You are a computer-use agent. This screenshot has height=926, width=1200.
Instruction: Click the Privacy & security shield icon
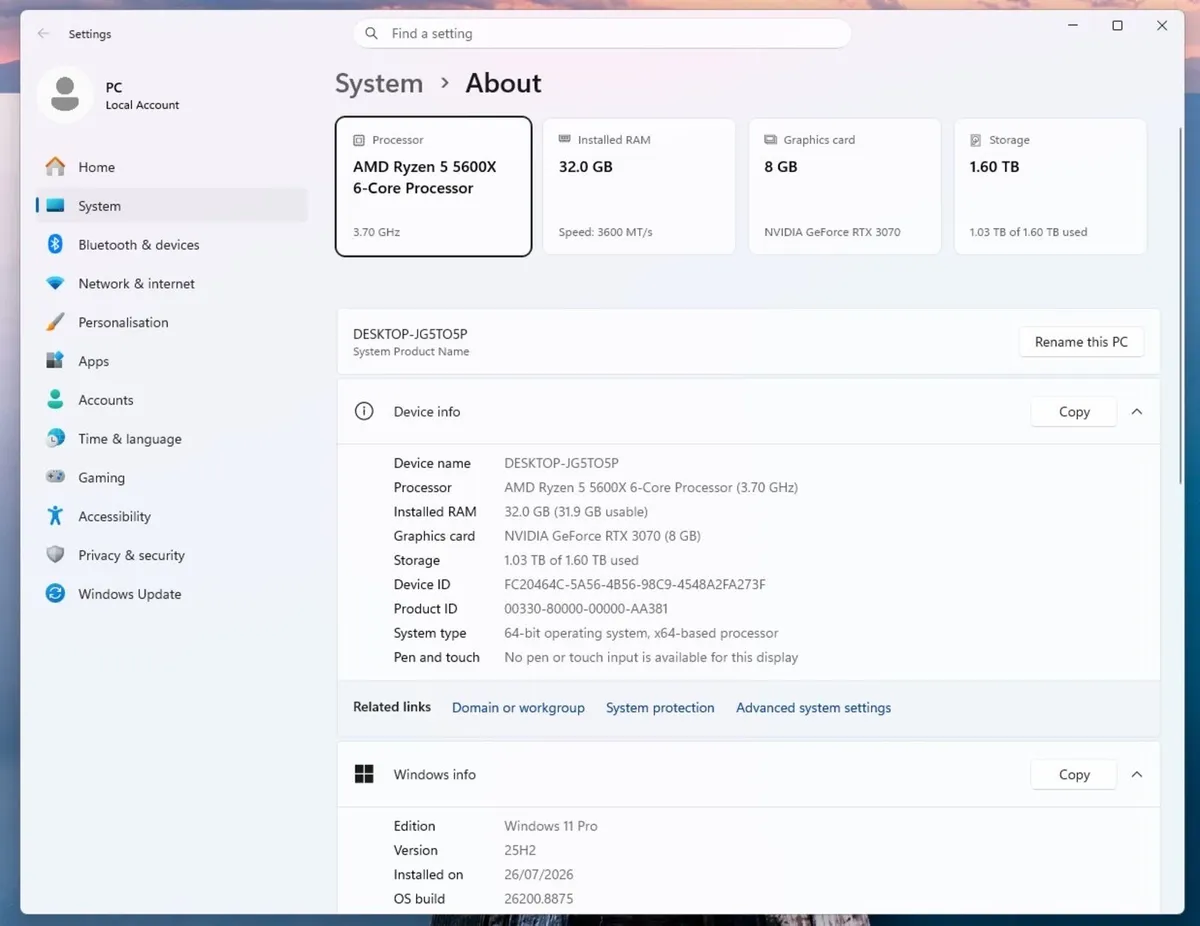(56, 555)
